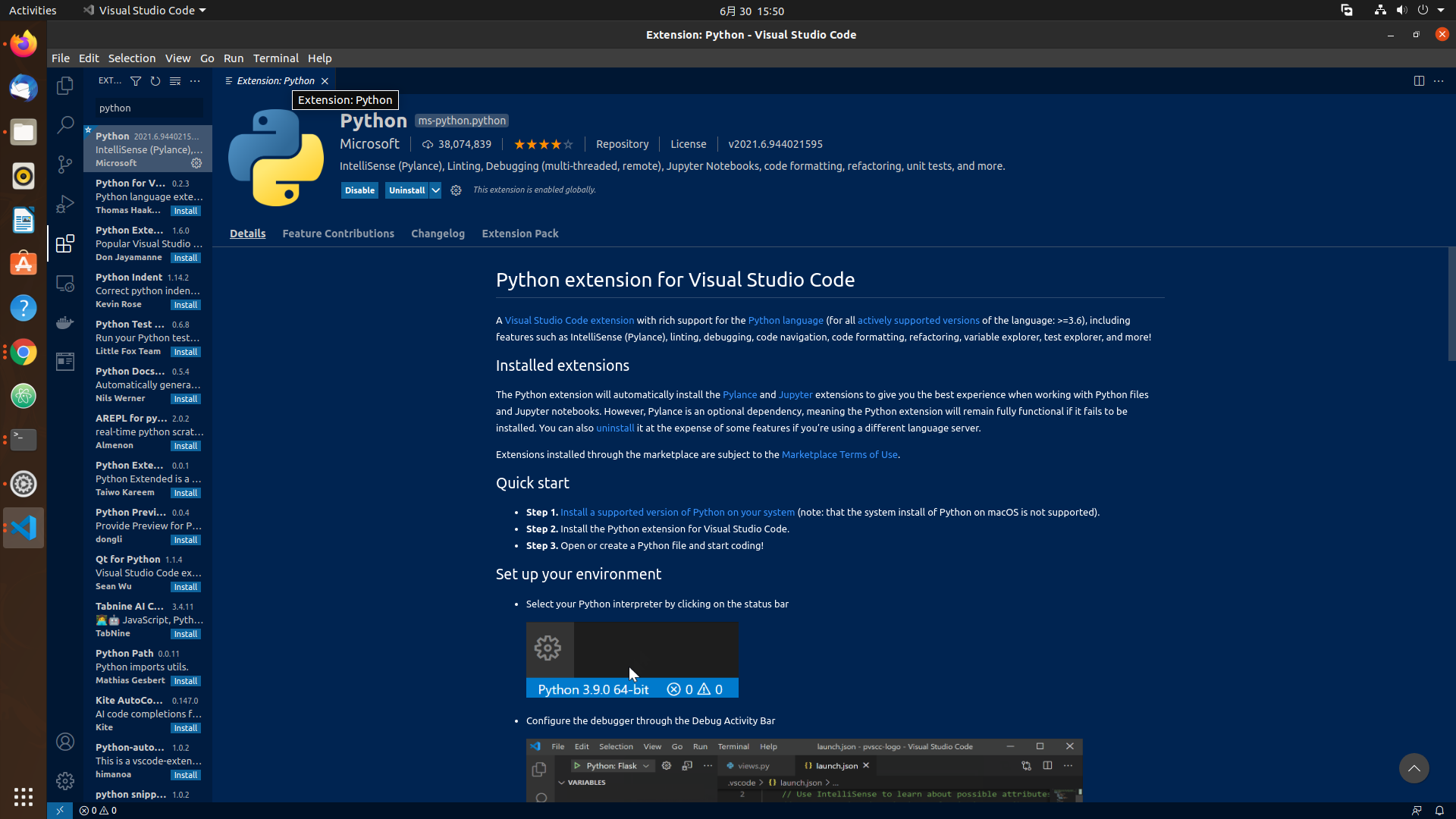
Task: Open notifications bell in status bar
Action: [1439, 811]
